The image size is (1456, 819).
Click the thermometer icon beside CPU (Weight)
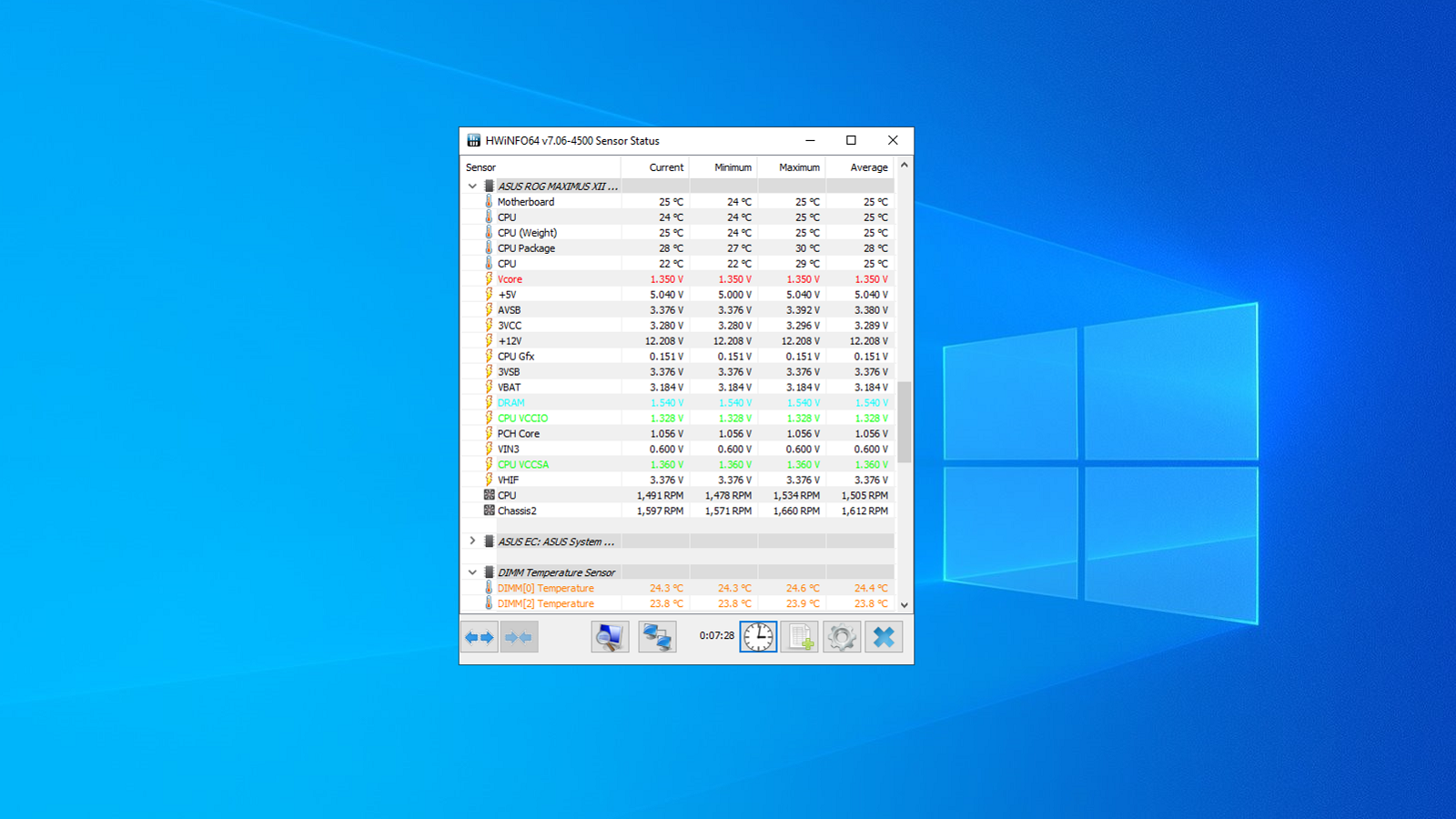click(489, 232)
